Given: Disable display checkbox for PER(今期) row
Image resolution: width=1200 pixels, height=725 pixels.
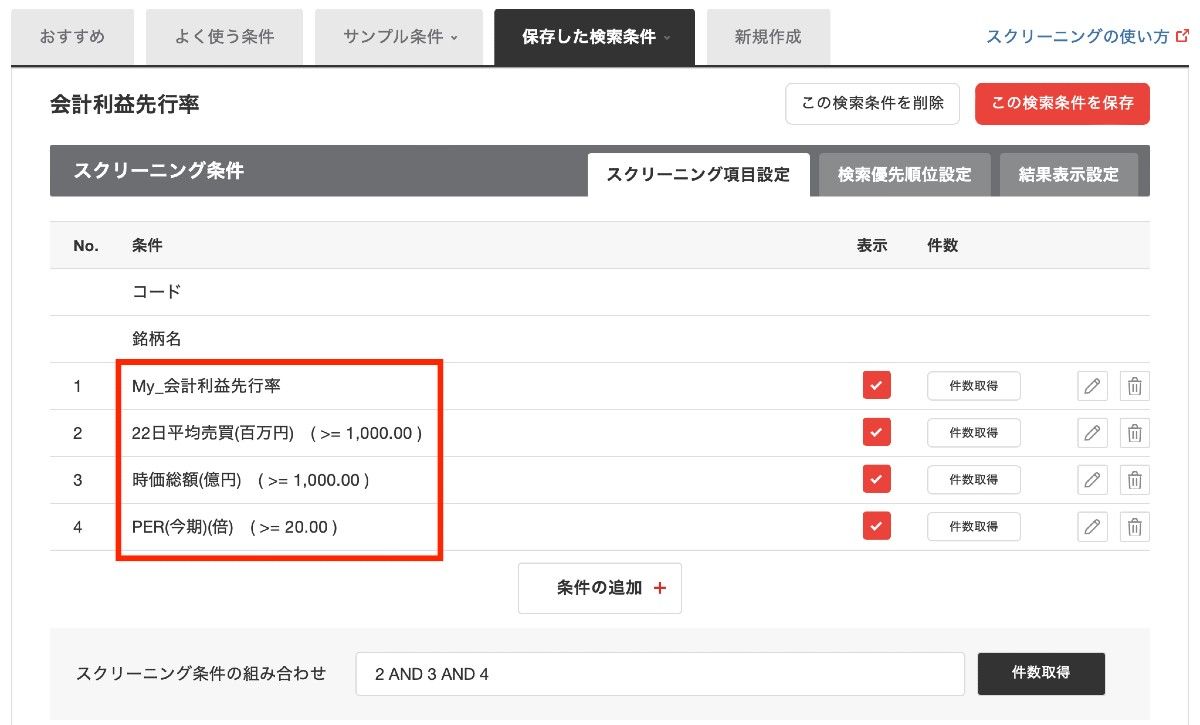Looking at the screenshot, I should click(876, 526).
